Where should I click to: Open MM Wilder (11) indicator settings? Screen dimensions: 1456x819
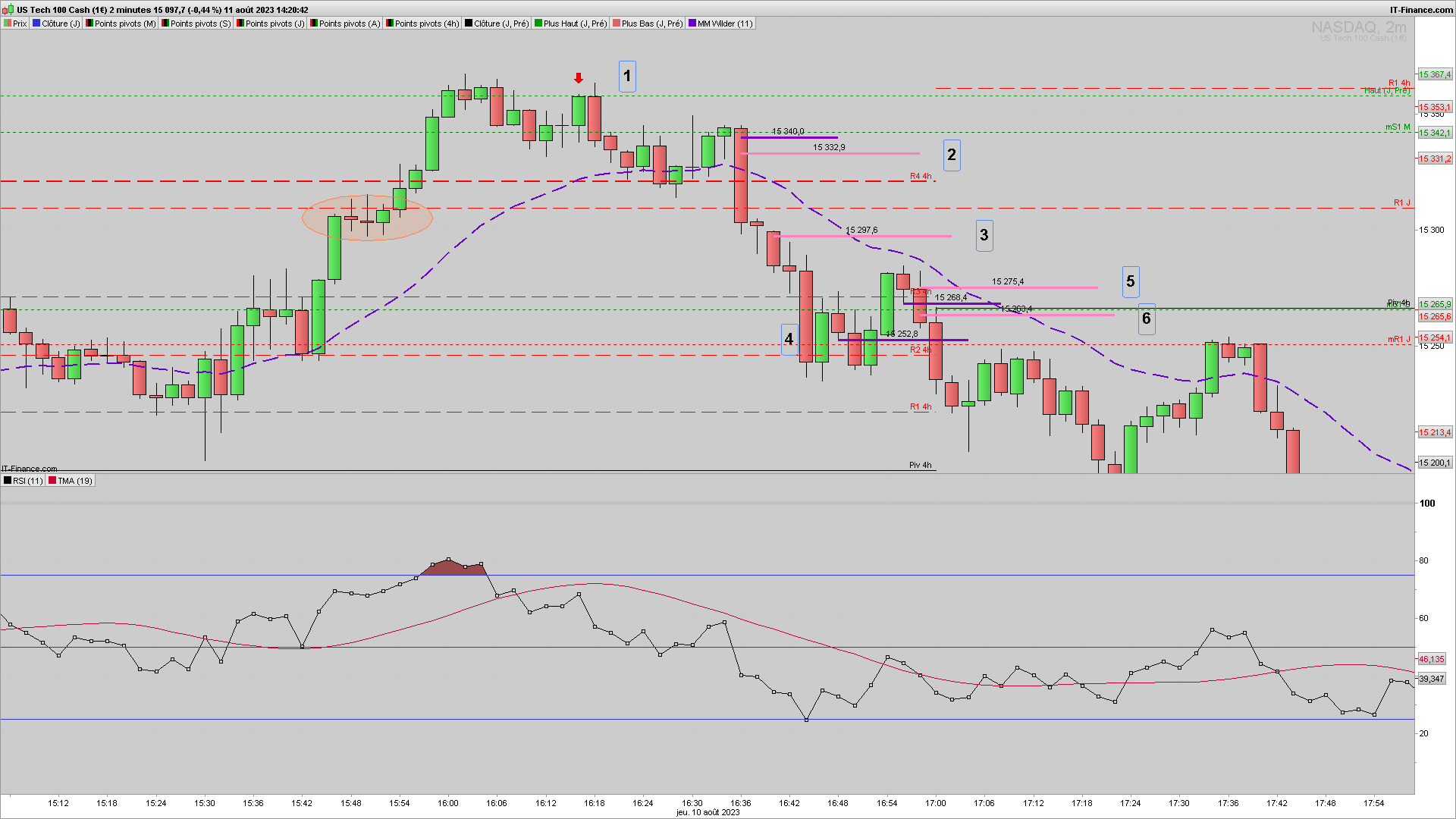(x=724, y=24)
